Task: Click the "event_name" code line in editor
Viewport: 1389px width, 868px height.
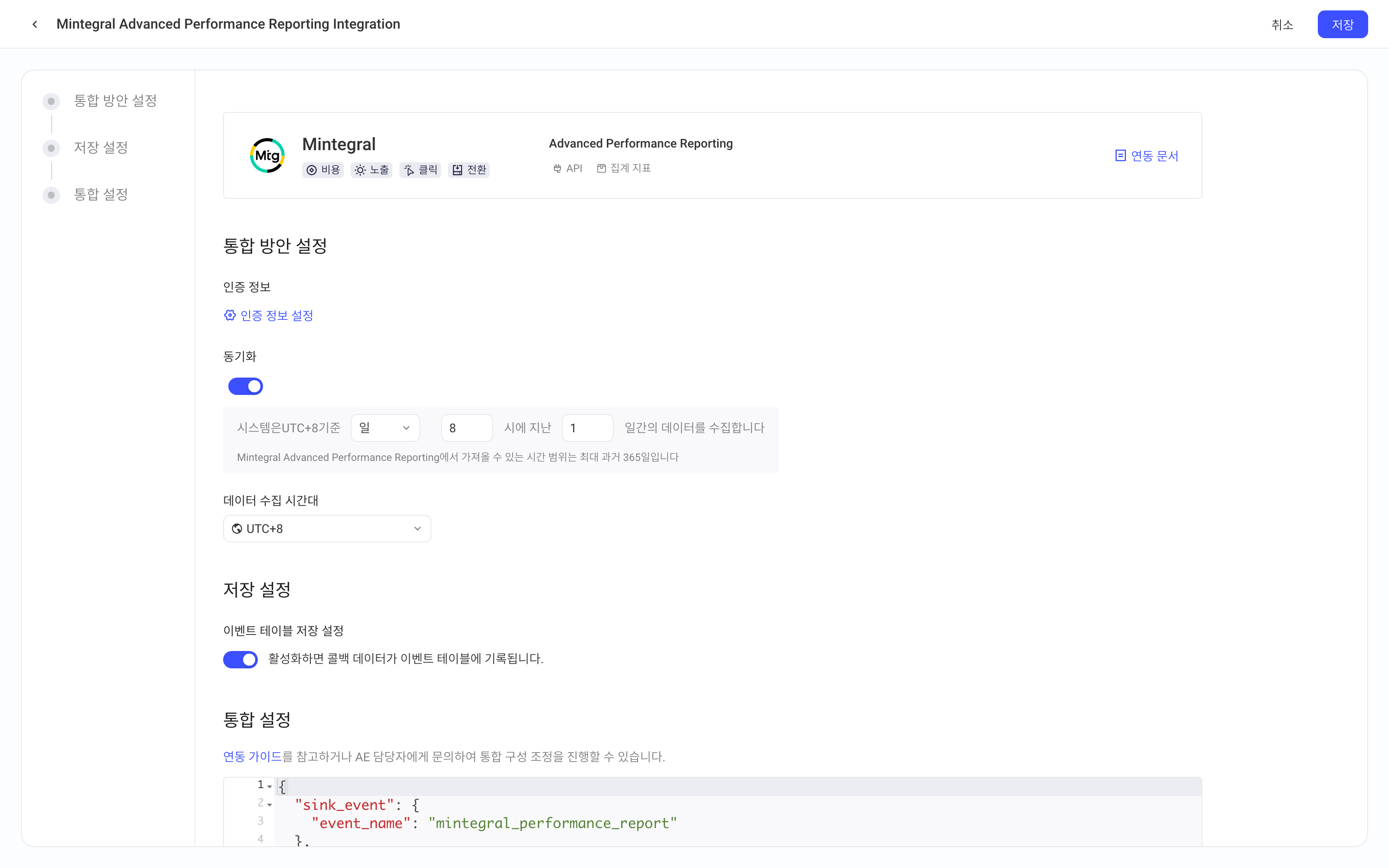Action: pos(494,823)
